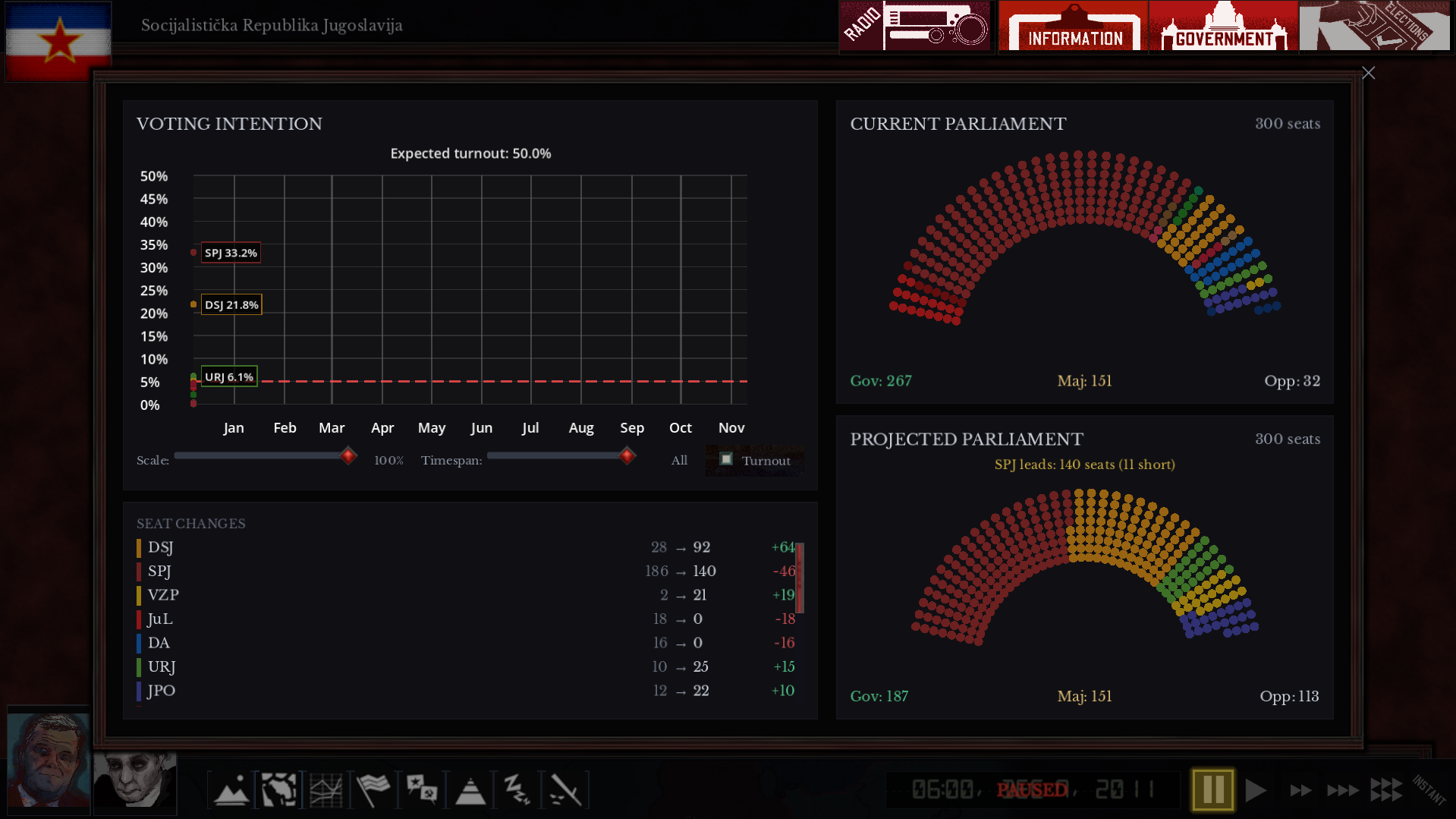
Task: Open the Elections tab
Action: pos(1374,26)
